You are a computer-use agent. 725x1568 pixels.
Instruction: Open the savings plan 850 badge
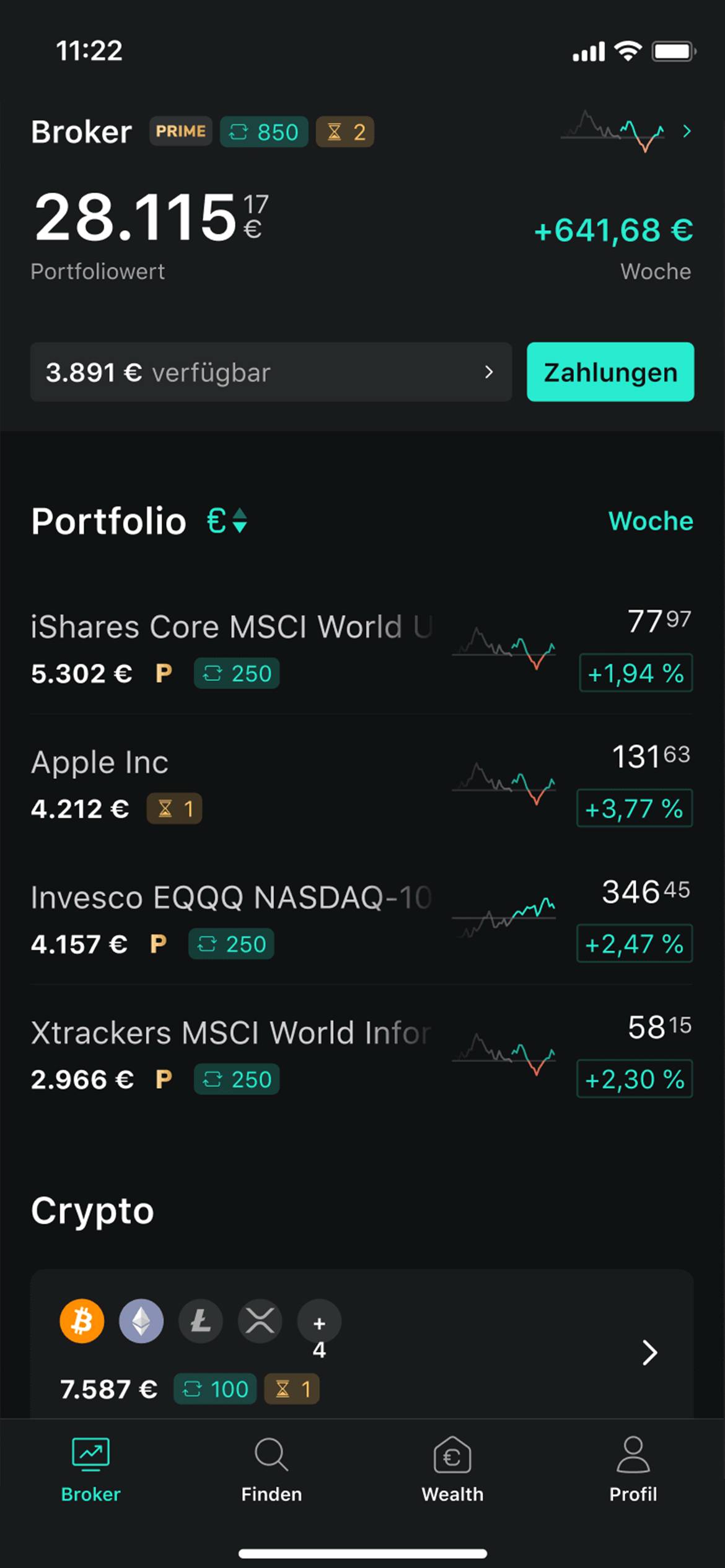[264, 132]
